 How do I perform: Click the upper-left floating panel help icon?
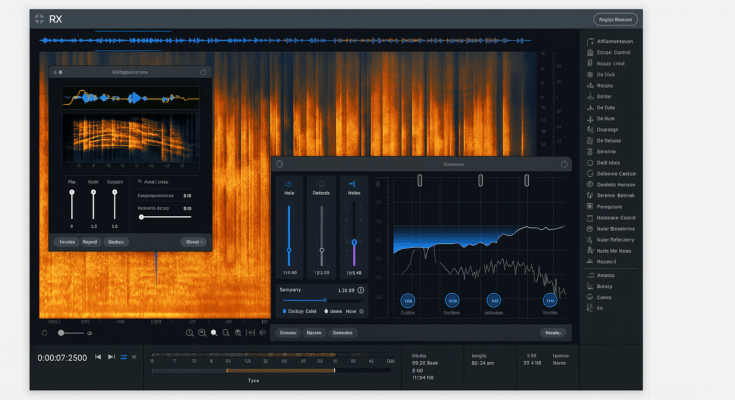203,72
